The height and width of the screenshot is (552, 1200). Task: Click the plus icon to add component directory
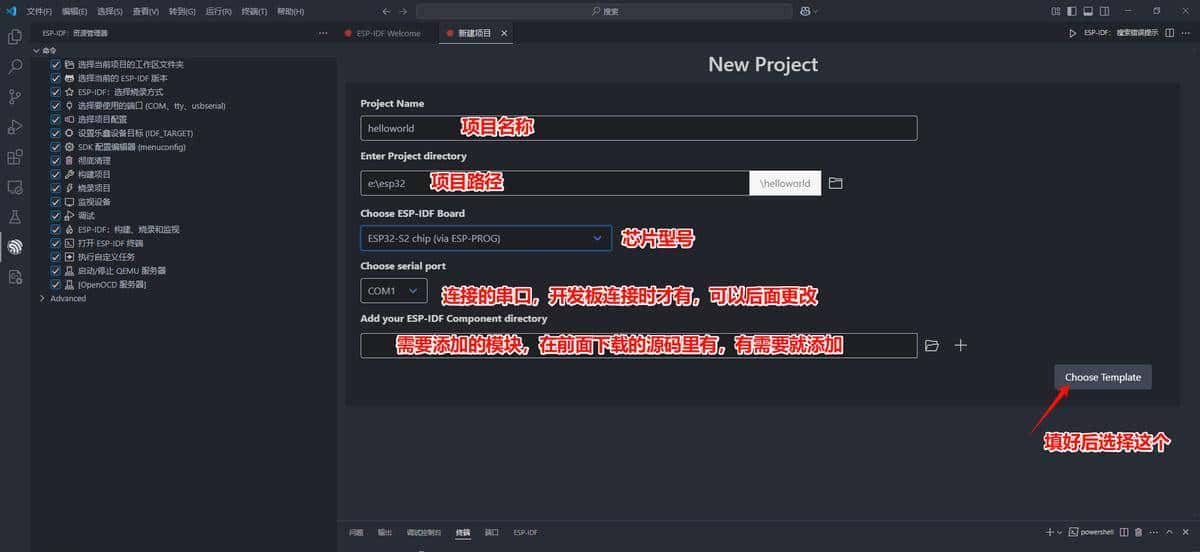961,345
